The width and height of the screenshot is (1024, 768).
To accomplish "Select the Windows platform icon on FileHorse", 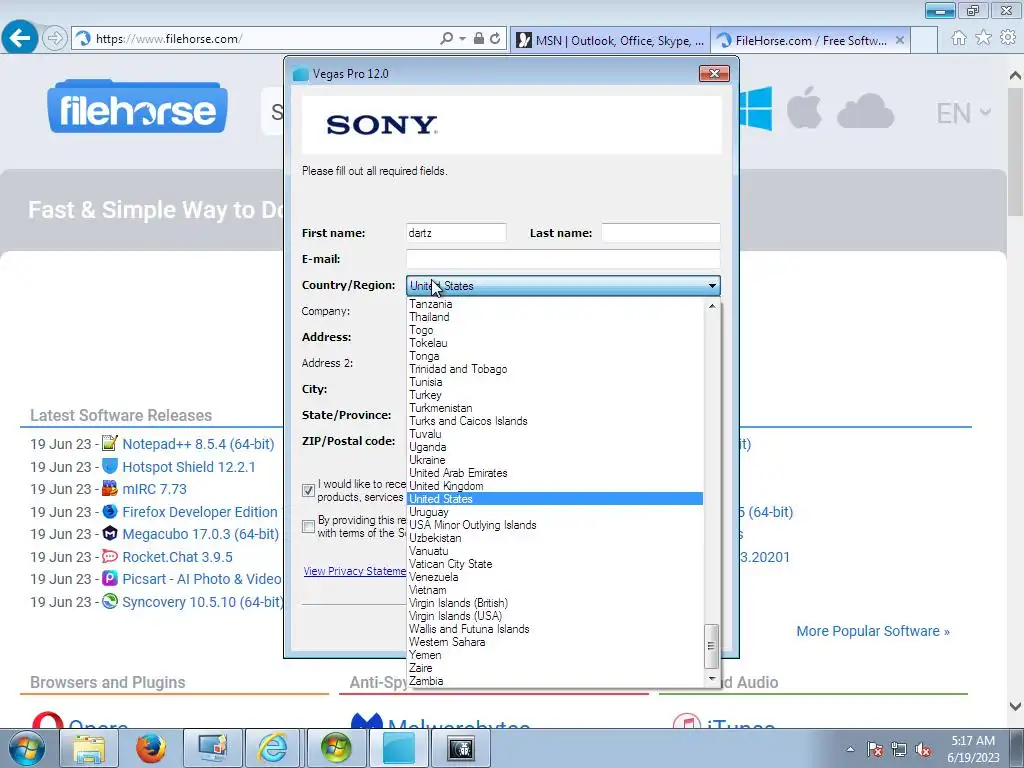I will pyautogui.click(x=756, y=109).
